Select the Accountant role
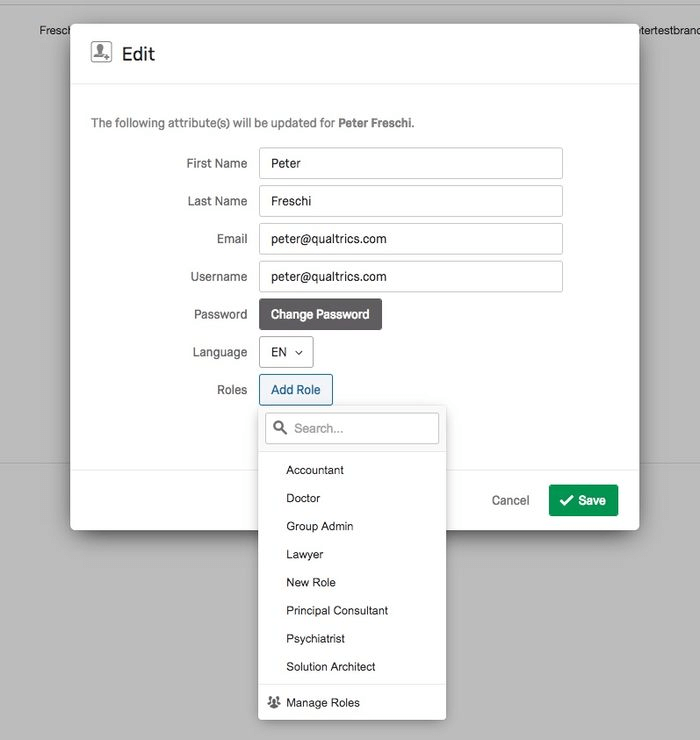700x740 pixels. tap(352, 470)
